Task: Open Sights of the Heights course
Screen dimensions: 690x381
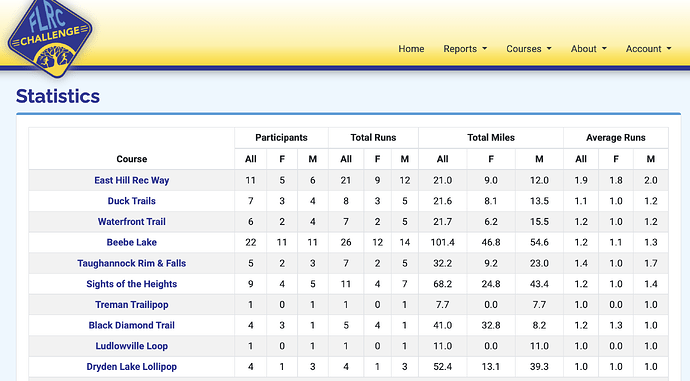Action: point(132,284)
